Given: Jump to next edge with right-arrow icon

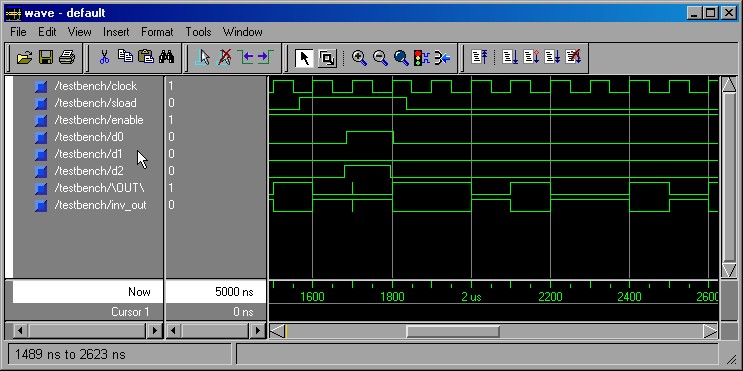Looking at the screenshot, I should pos(265,58).
